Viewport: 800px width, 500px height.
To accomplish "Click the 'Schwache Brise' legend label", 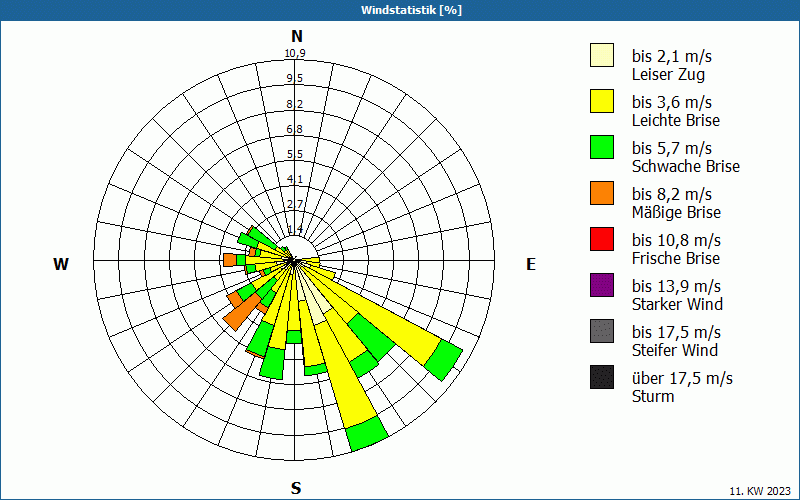I will 686,166.
